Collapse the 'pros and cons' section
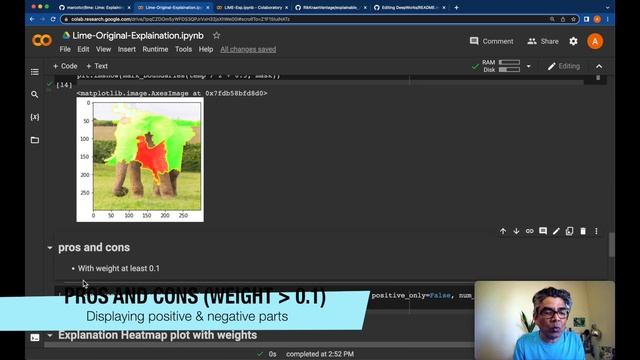640x360 pixels. coord(50,248)
